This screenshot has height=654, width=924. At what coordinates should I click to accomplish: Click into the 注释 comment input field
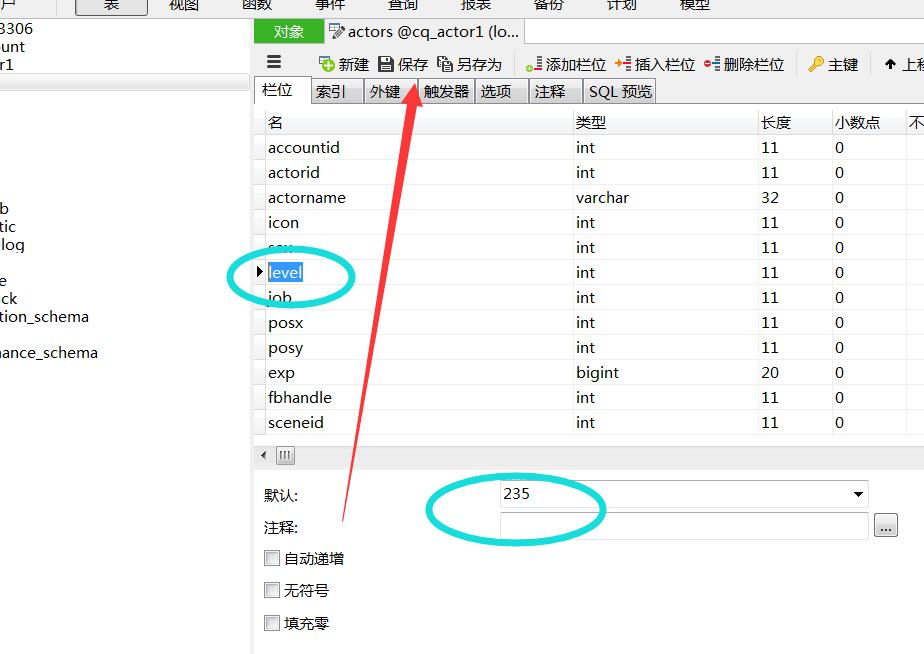pos(684,526)
